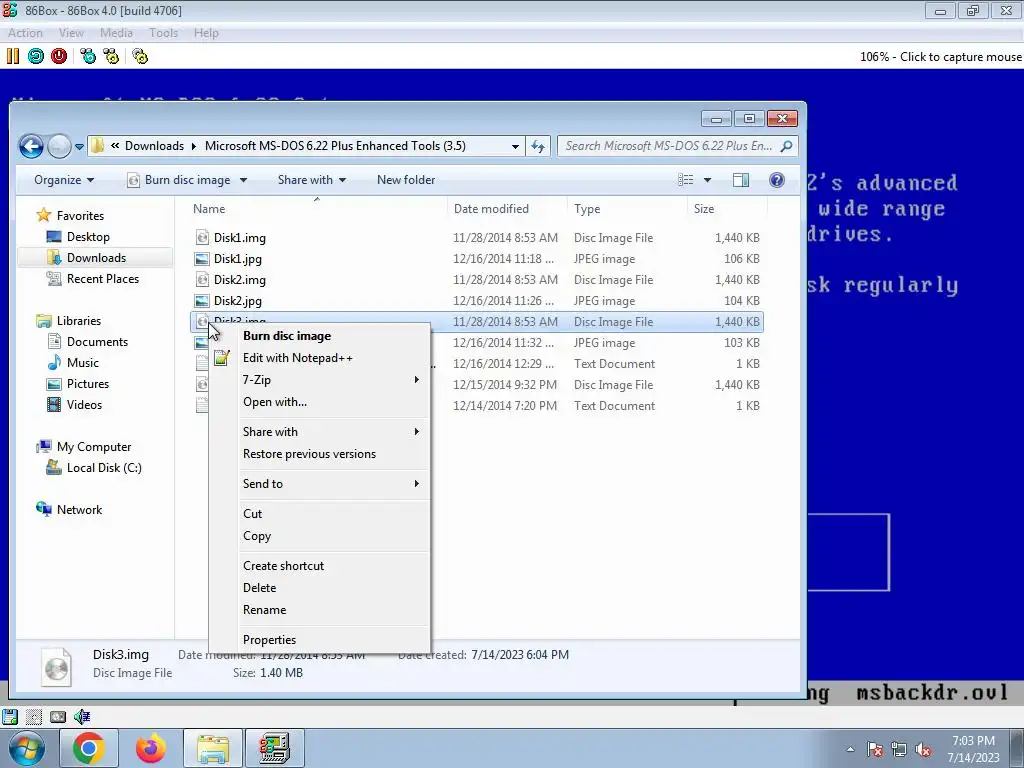Click second floppy icon in 86Box status bar
1024x768 pixels.
tap(33, 716)
